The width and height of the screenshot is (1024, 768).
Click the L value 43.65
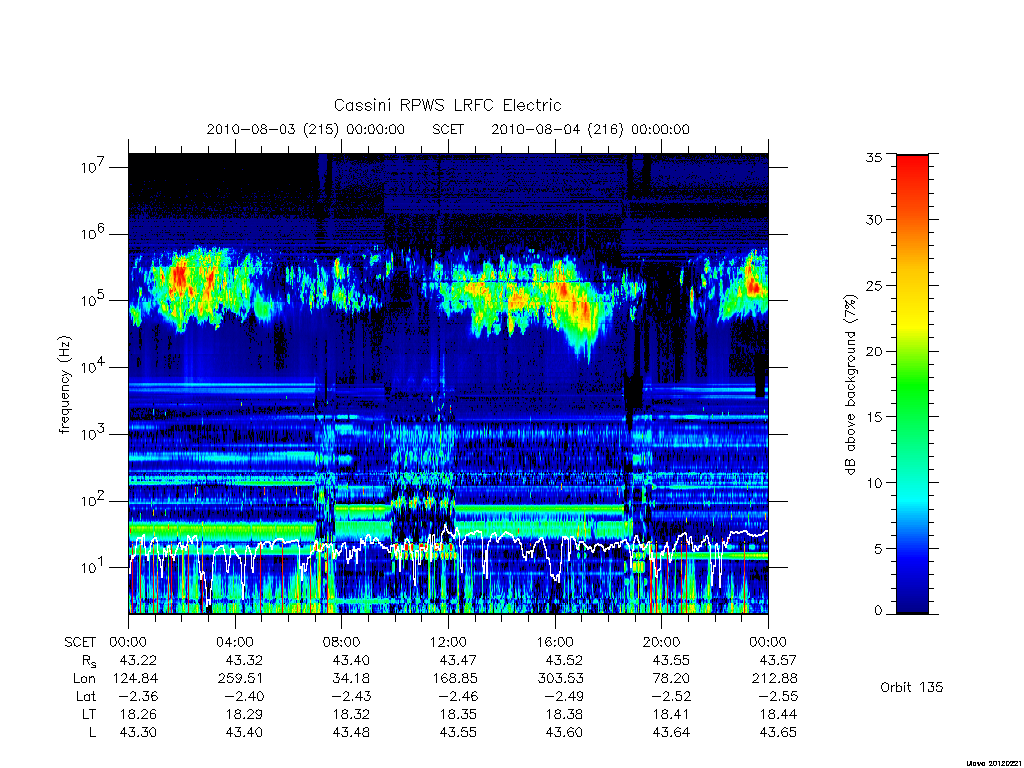tap(778, 732)
